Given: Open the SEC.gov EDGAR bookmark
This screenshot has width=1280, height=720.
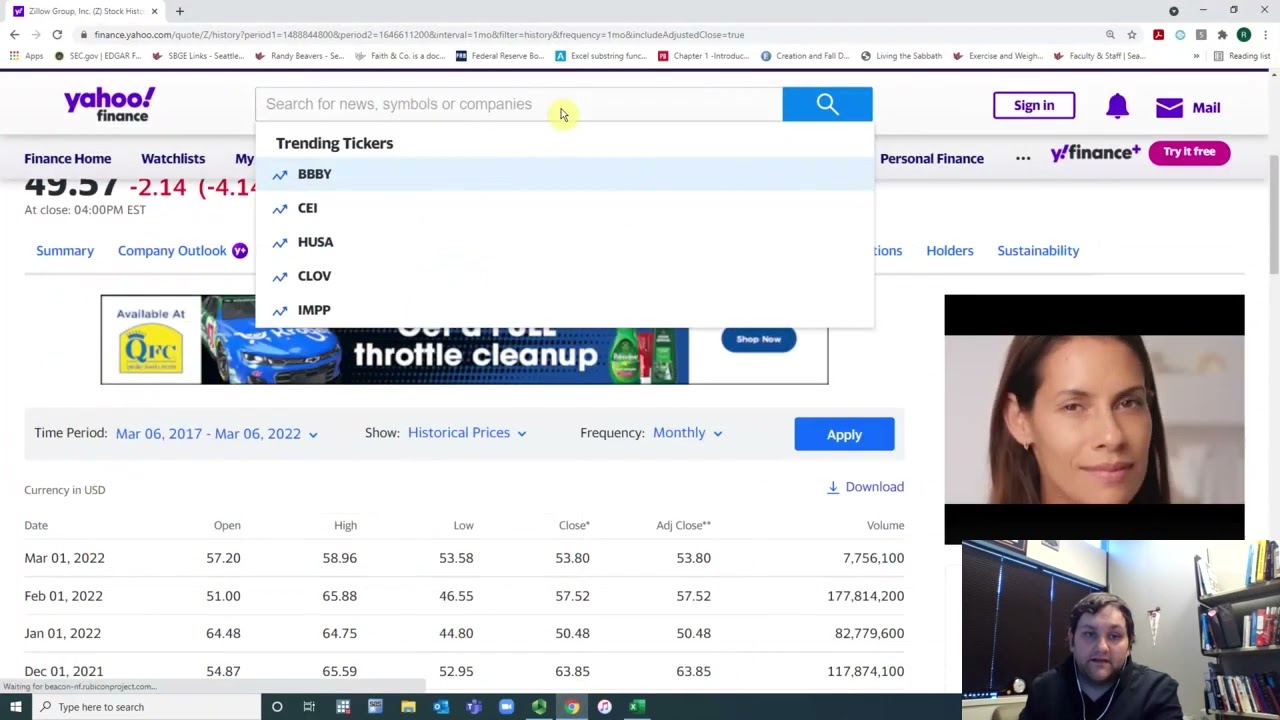Looking at the screenshot, I should tap(98, 56).
